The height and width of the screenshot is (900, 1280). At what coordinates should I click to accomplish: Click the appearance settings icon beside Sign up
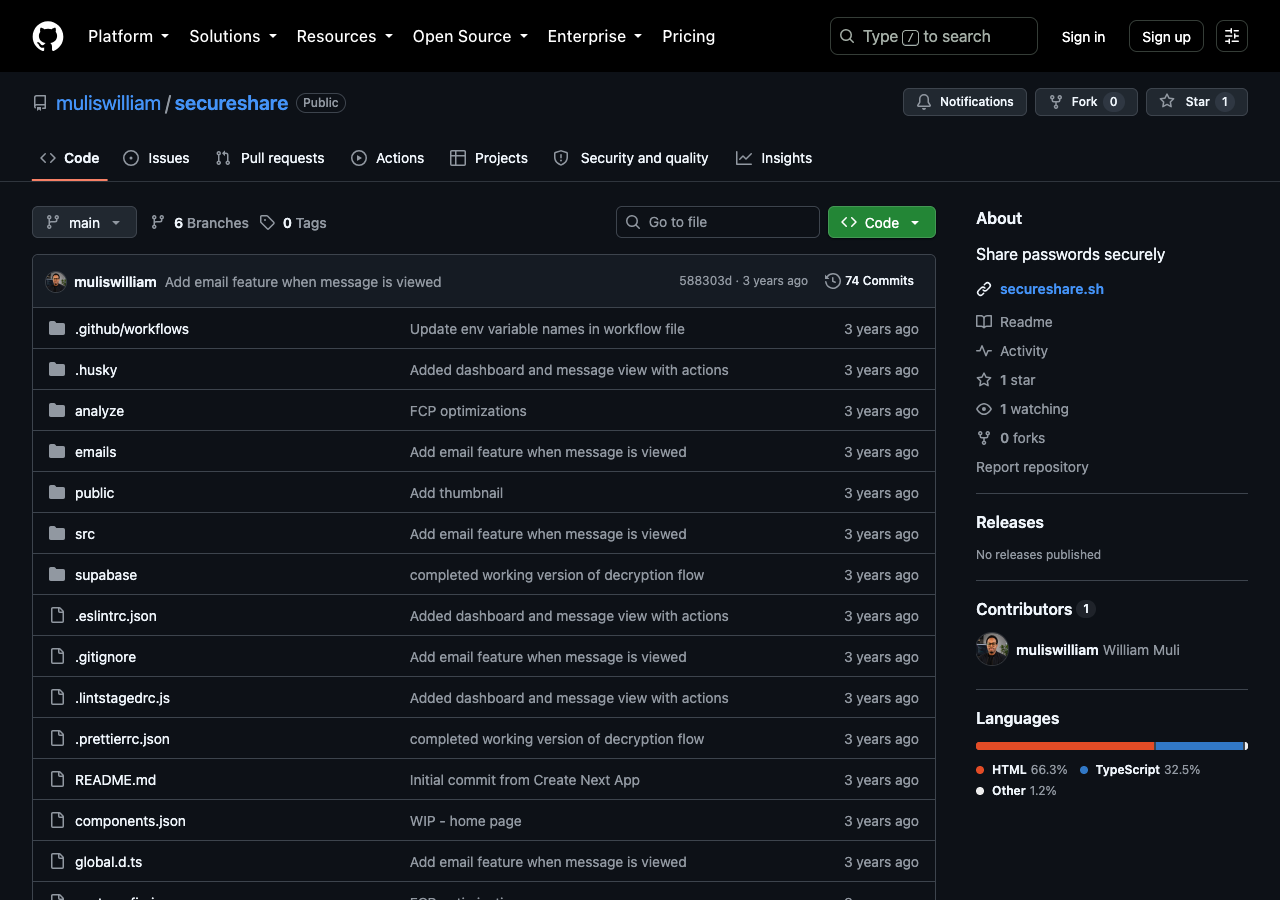[x=1232, y=36]
